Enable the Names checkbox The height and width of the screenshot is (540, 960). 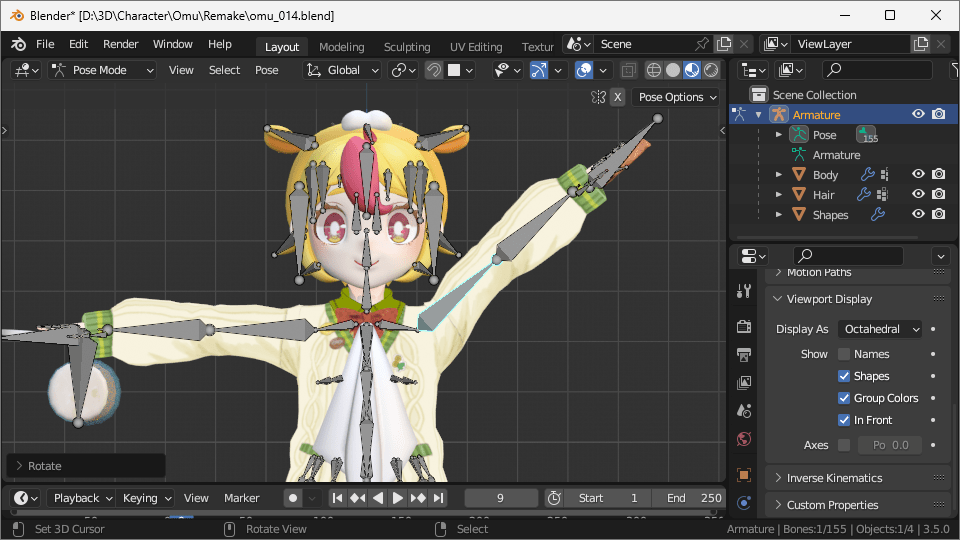coord(844,354)
